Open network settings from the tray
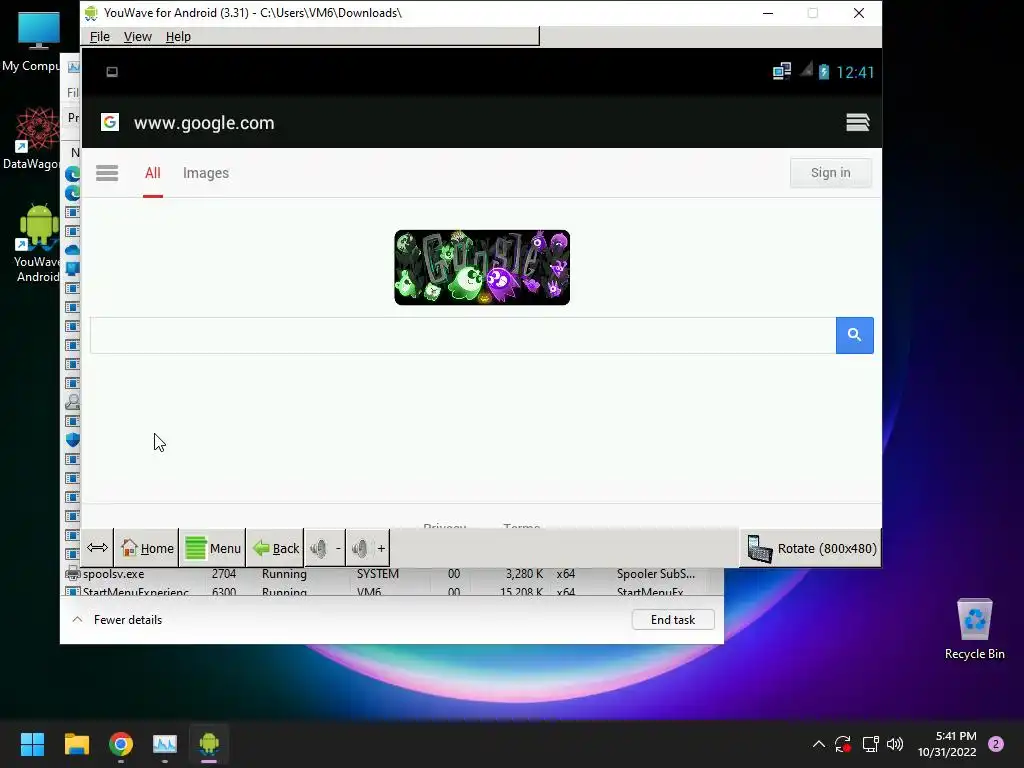The height and width of the screenshot is (768, 1024). pos(870,744)
